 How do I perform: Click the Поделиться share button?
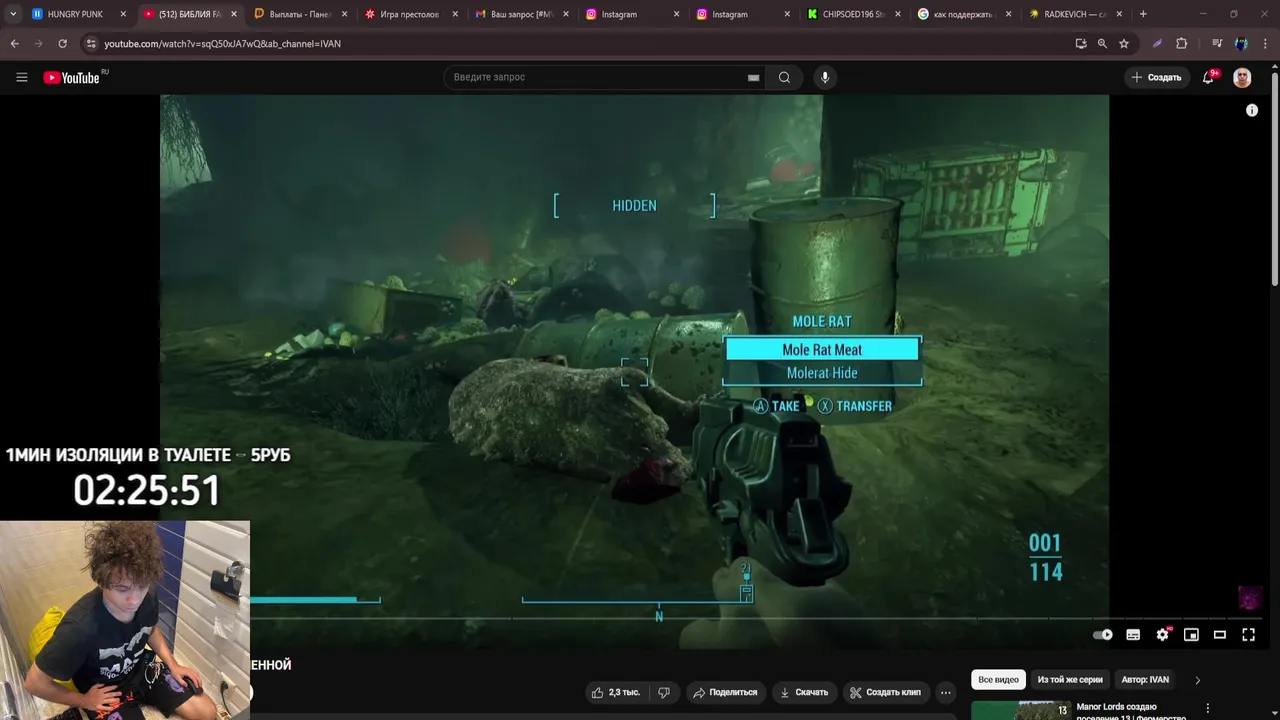[x=725, y=692]
